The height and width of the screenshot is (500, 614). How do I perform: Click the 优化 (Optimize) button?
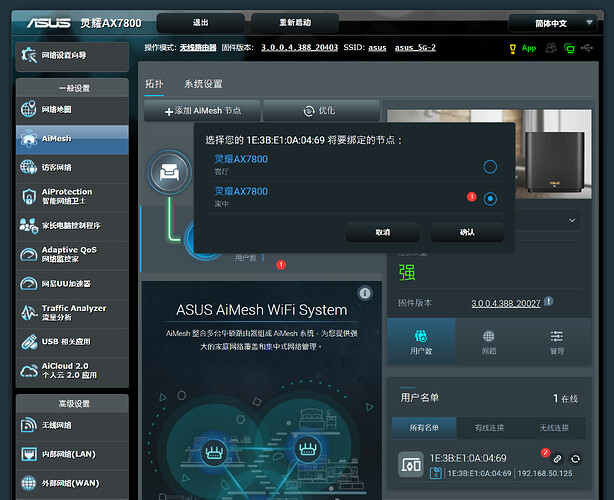click(x=321, y=111)
